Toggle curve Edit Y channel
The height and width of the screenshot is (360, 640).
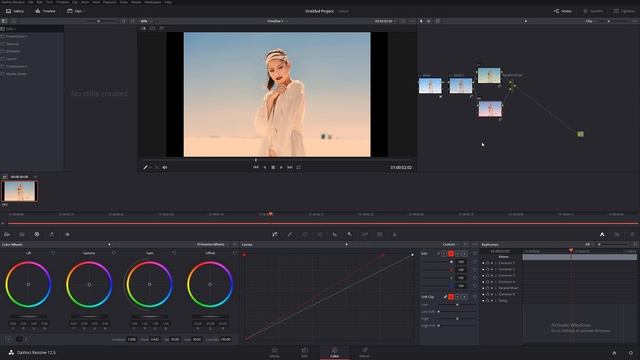[x=444, y=253]
